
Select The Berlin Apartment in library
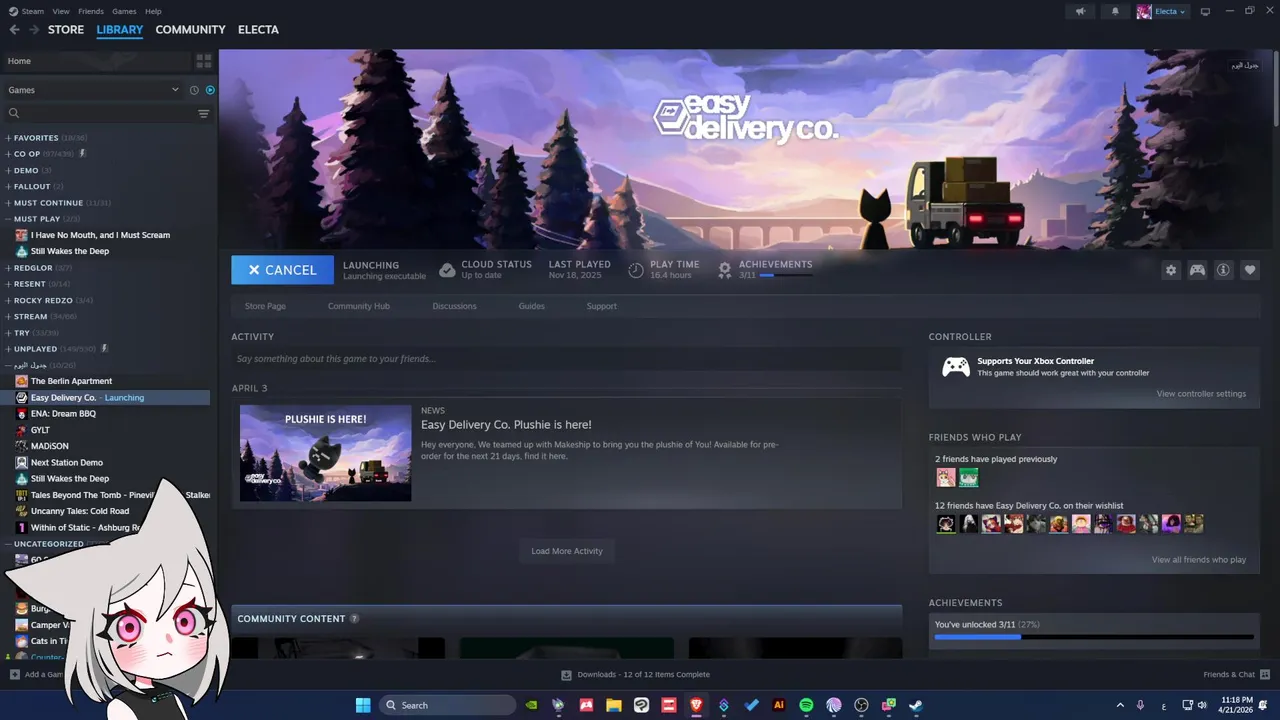[71, 381]
